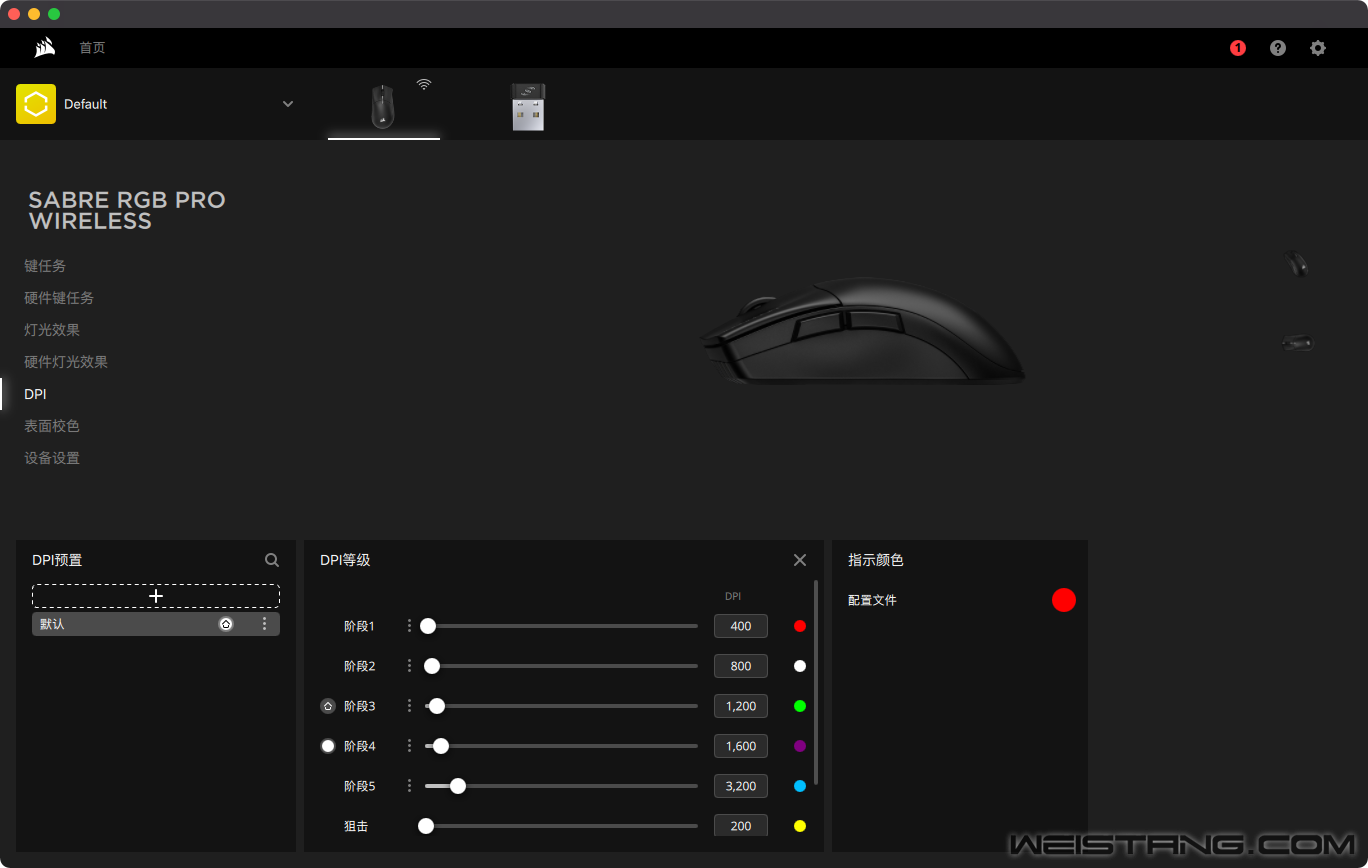
Task: Switch to upper mouse view thumbnail
Action: [1297, 264]
